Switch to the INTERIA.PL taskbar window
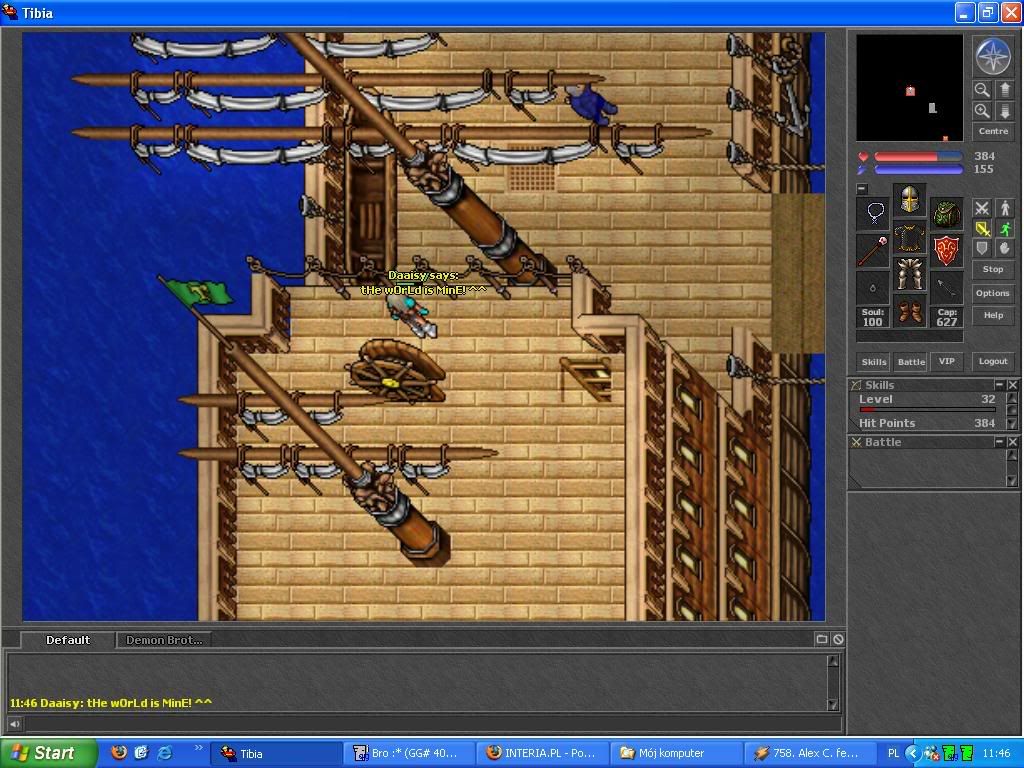 coord(541,753)
